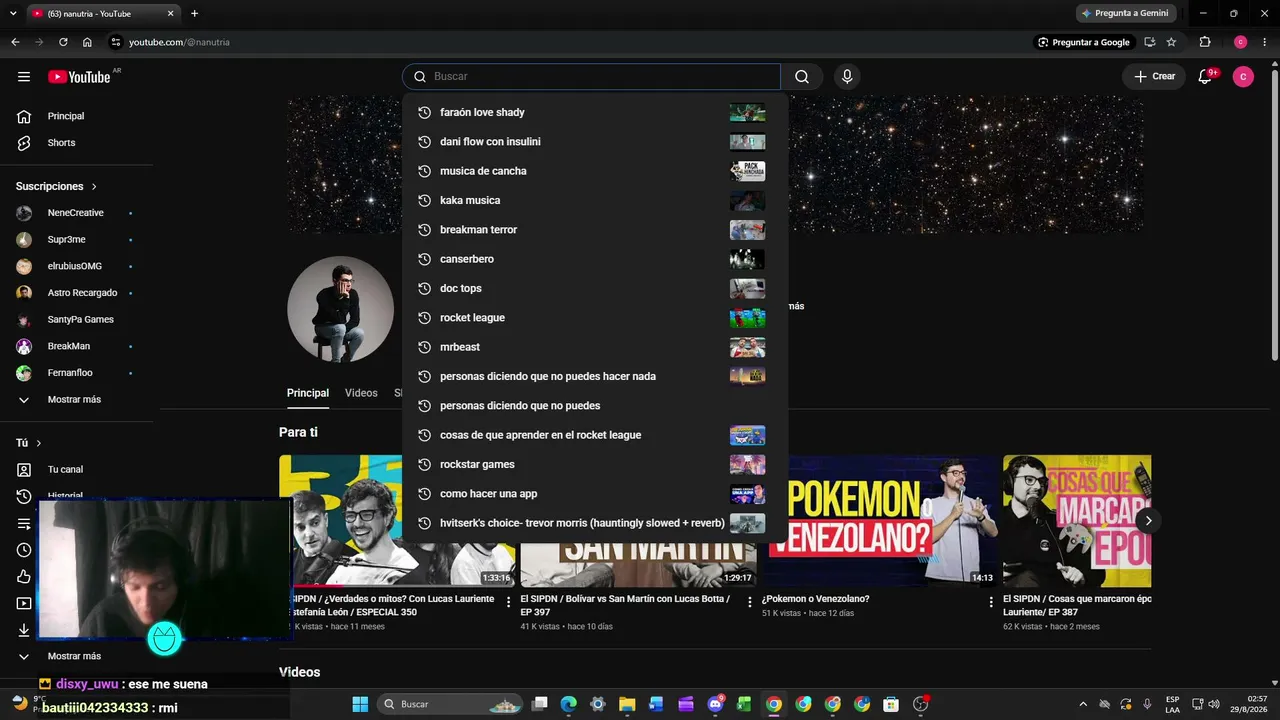Click the Fernanfloo channel avatar
1280x720 pixels.
[24, 373]
